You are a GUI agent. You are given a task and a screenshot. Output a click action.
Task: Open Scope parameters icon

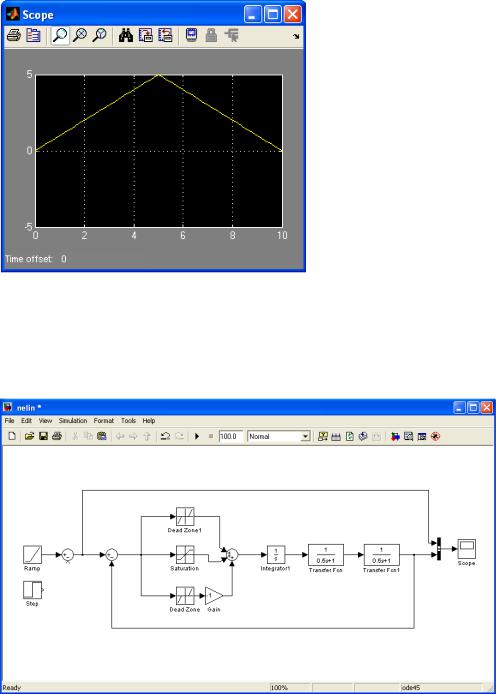click(33, 35)
